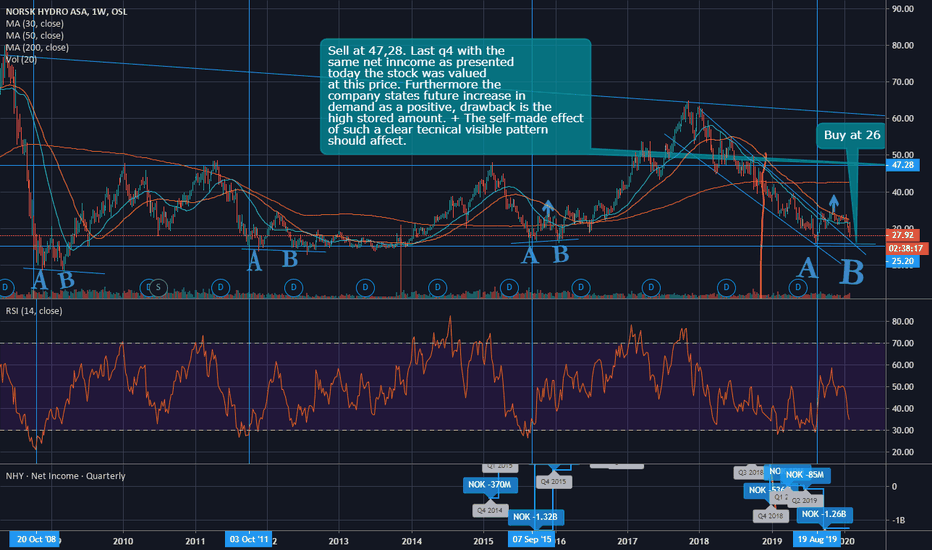The height and width of the screenshot is (550, 932).
Task: Click the Q3 2018 quarter tag
Action: tap(749, 472)
